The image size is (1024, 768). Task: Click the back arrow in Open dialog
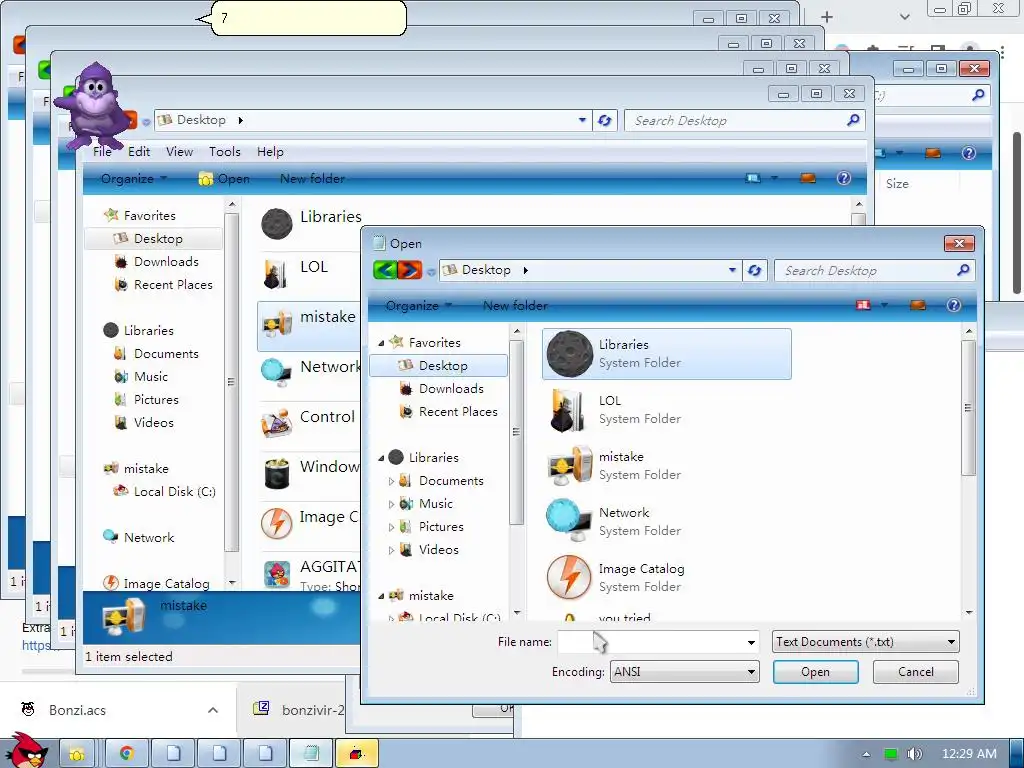(x=385, y=270)
